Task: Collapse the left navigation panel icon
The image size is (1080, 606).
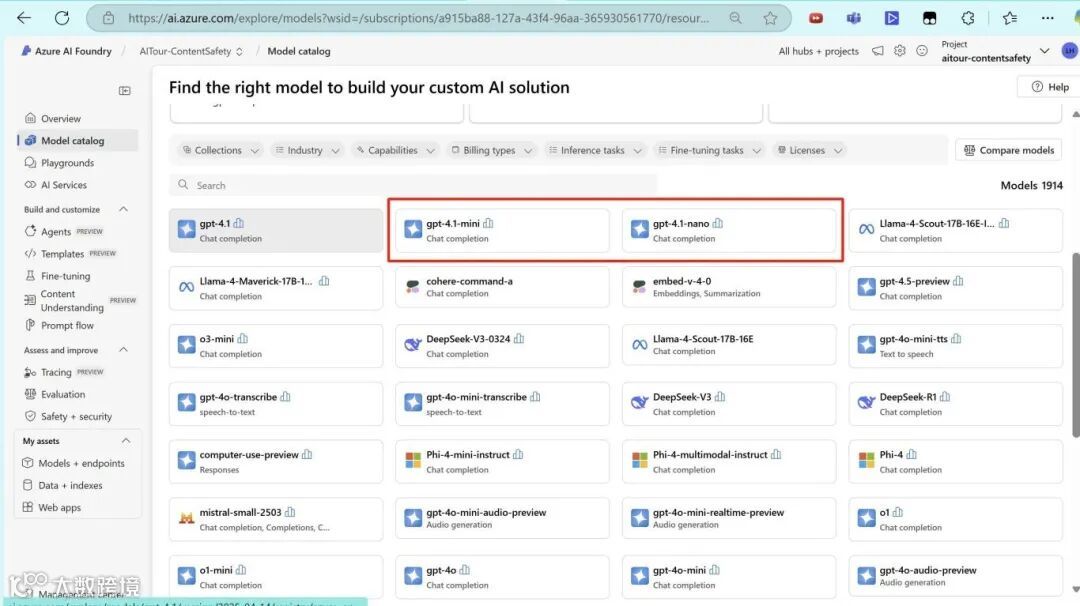Action: (x=125, y=91)
